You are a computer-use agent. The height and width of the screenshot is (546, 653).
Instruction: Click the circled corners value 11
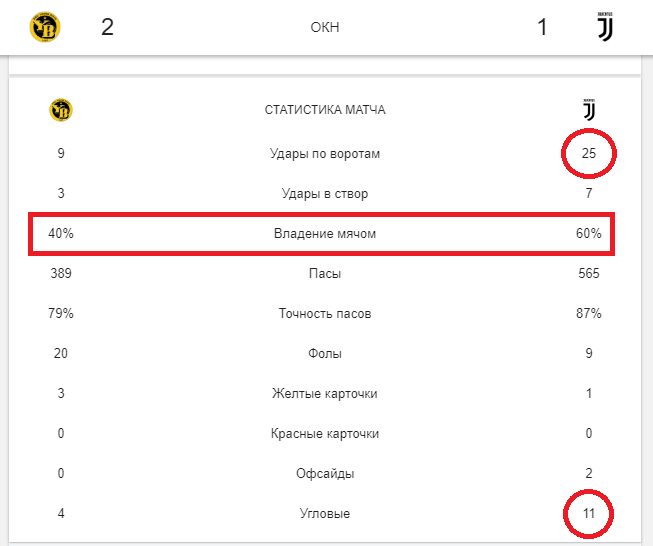pyautogui.click(x=588, y=513)
